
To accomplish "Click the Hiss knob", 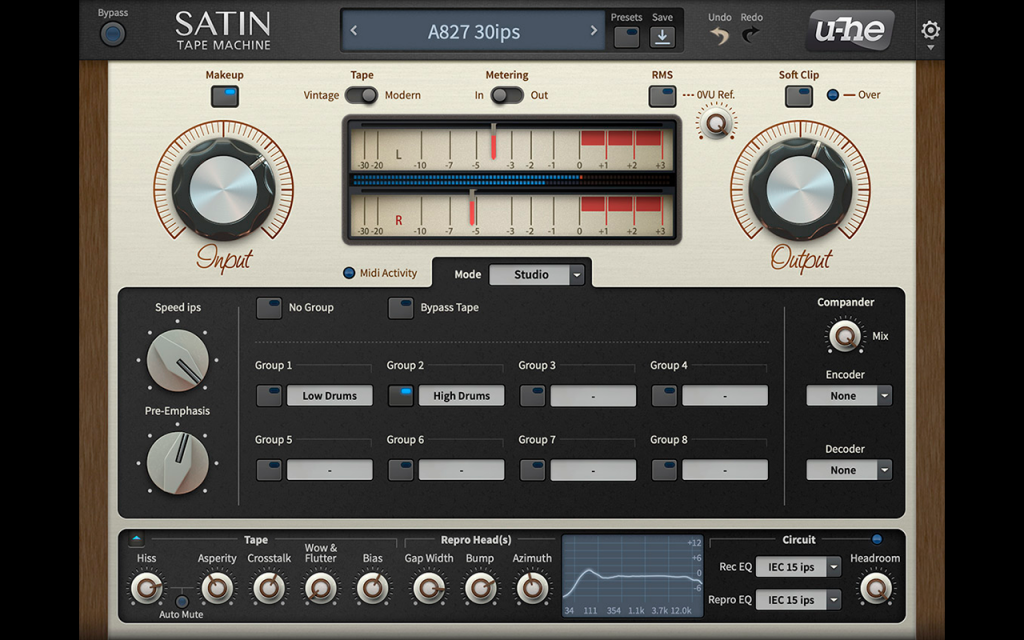I will [x=146, y=588].
